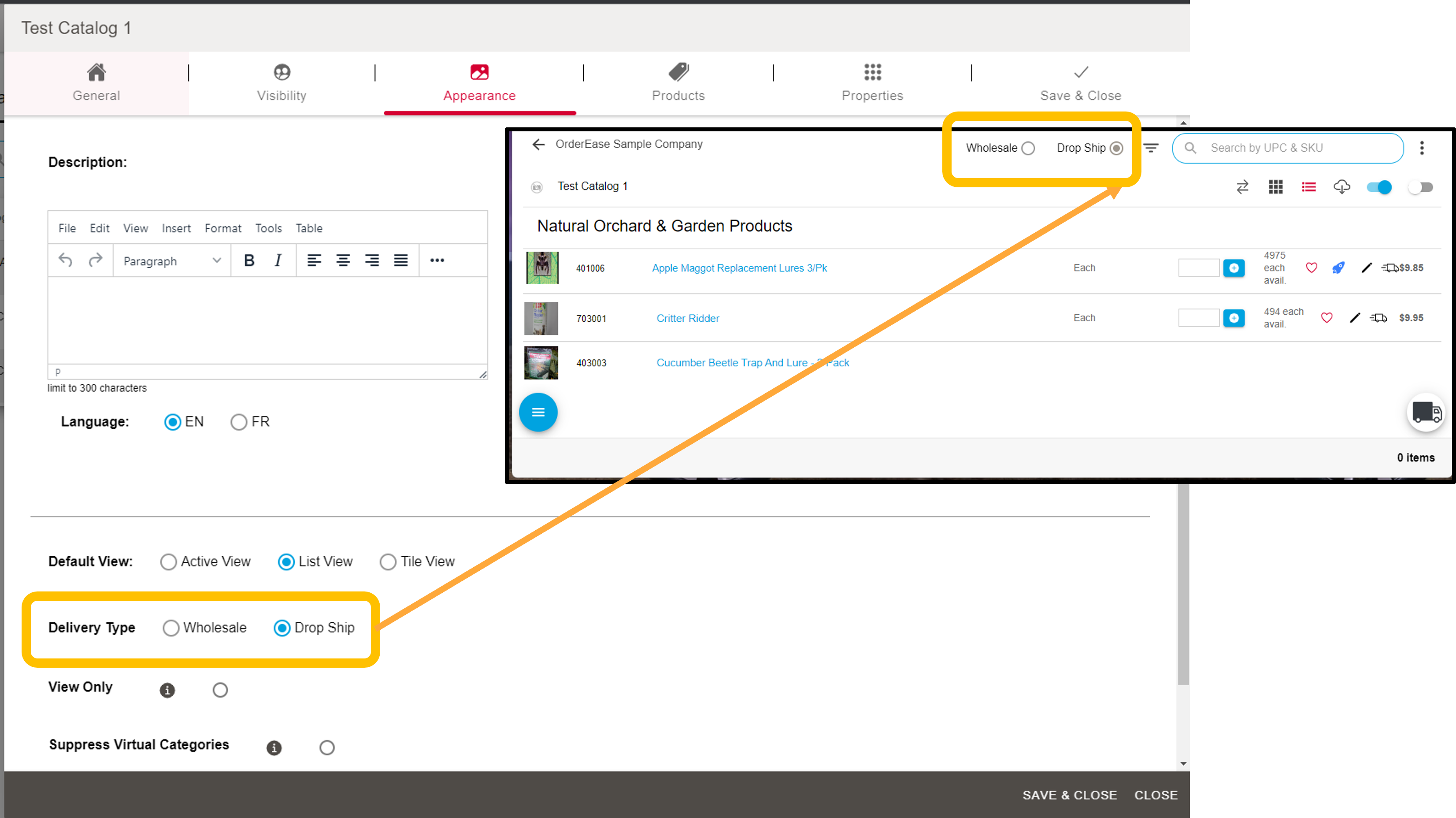Open the Format menu in the description editor

coord(223,228)
